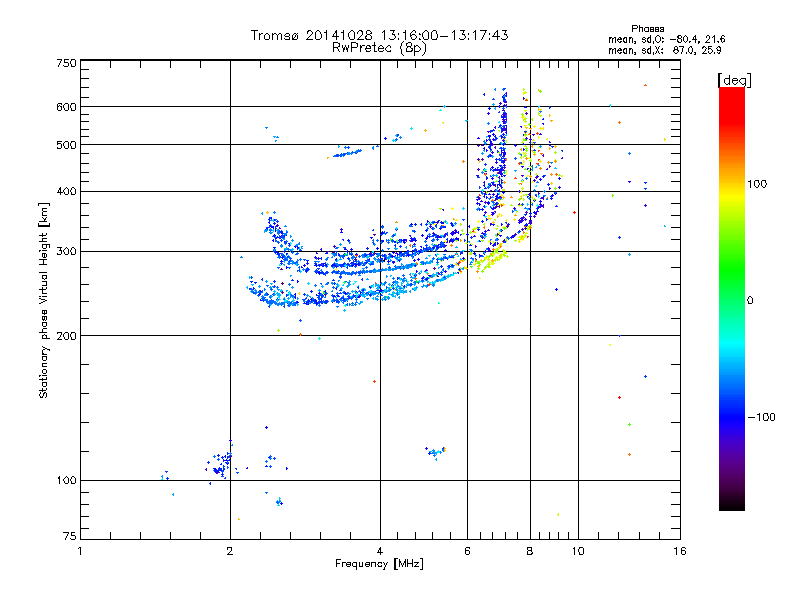
Task: Click the x-axis '16' tick label
Action: 680,551
